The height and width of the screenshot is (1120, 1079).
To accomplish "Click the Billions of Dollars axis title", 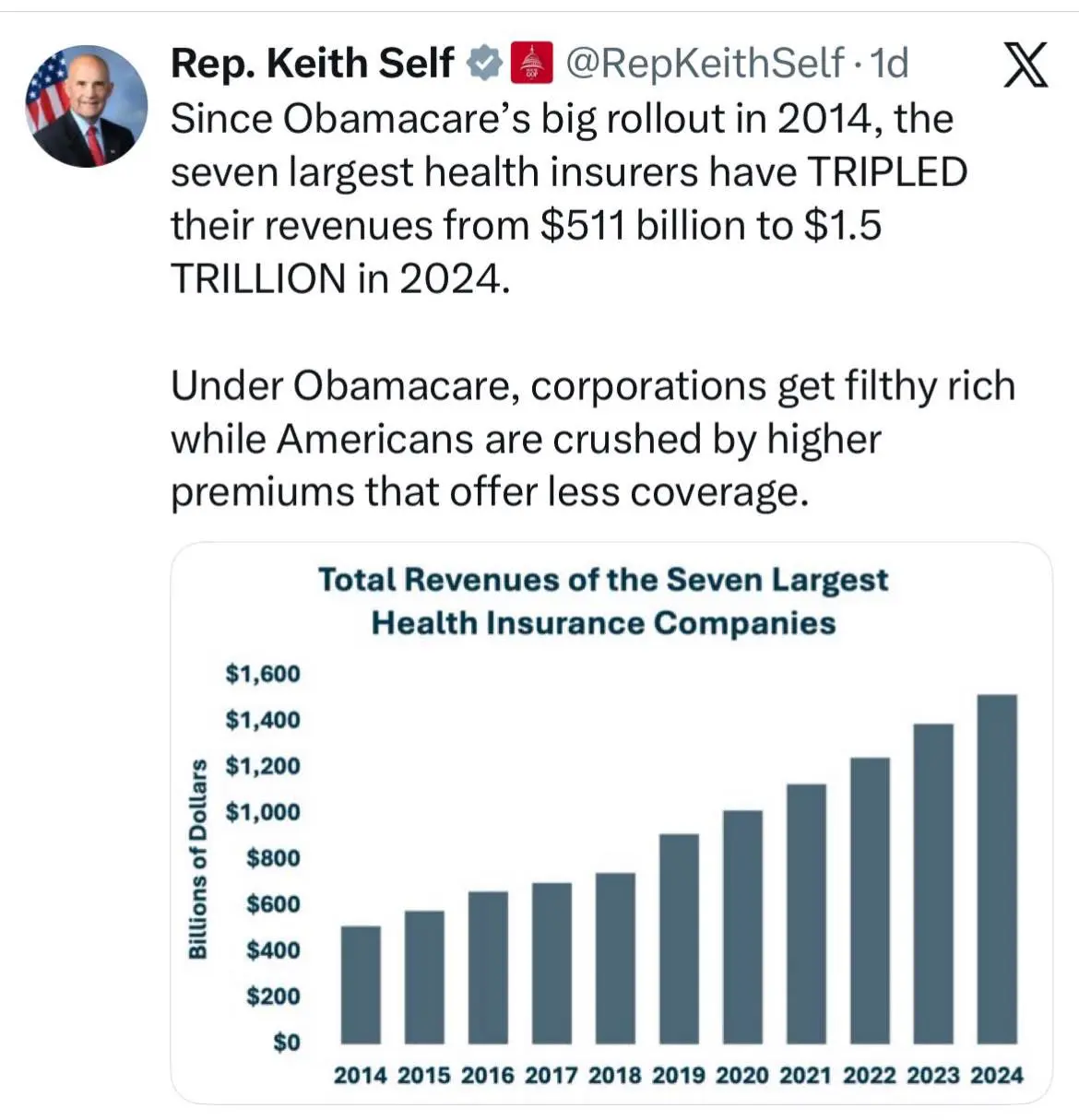I will [197, 858].
